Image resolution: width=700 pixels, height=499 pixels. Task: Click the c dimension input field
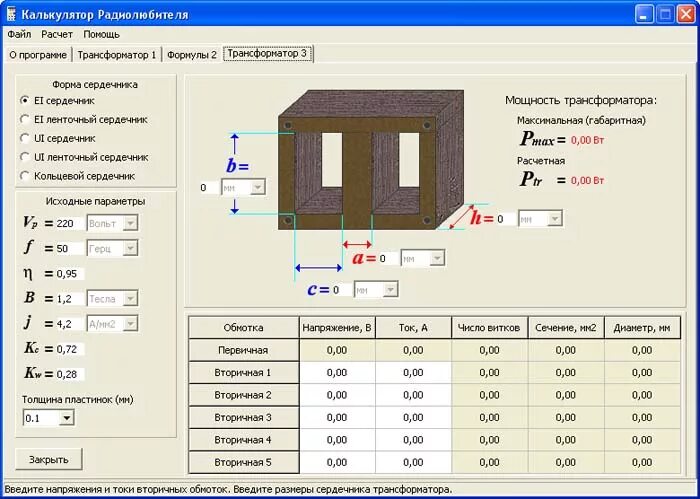pyautogui.click(x=342, y=290)
